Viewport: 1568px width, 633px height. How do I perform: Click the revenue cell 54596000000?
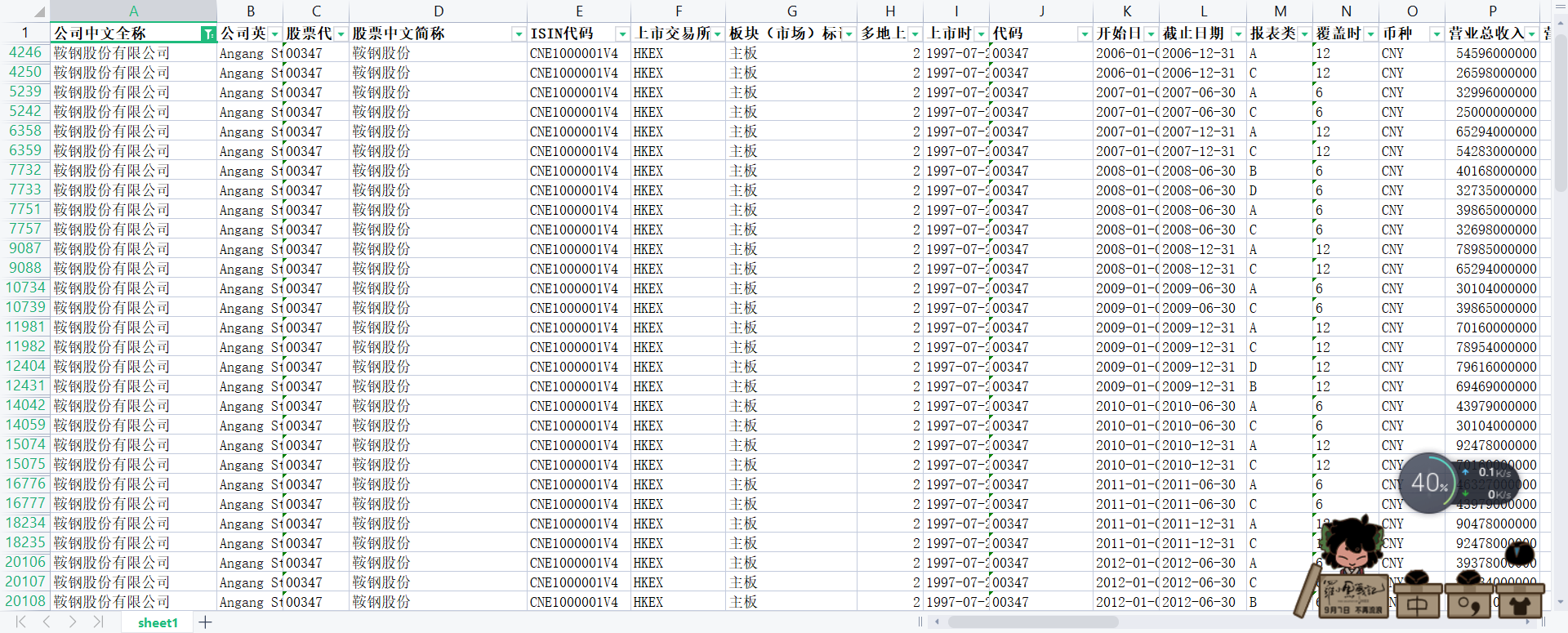coord(1493,53)
